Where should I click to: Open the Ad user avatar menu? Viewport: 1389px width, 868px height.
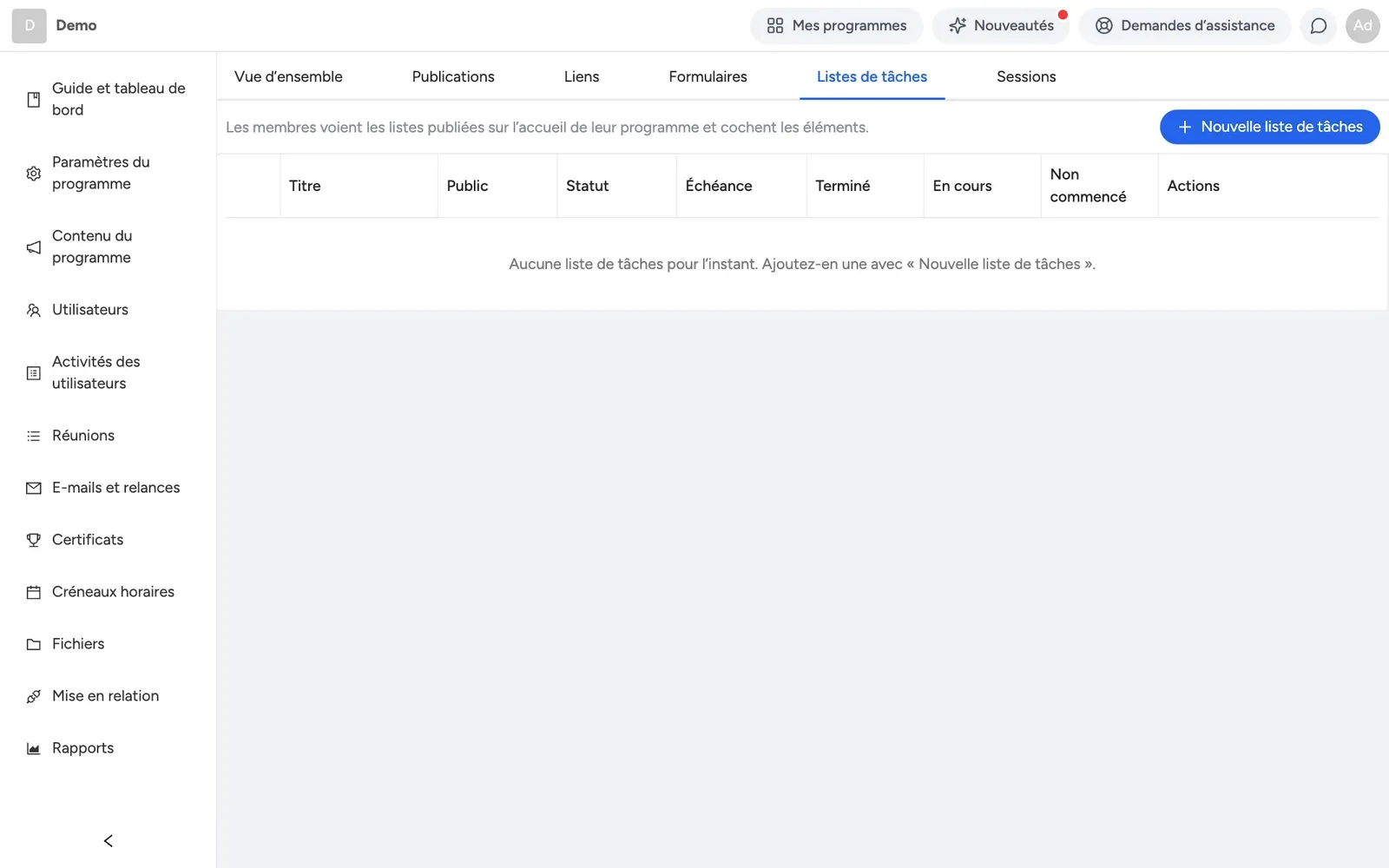1362,26
